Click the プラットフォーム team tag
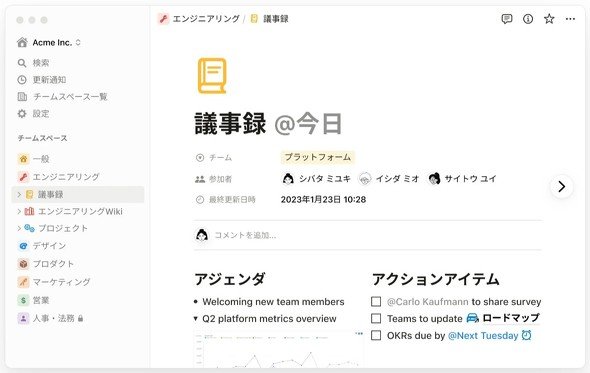Image resolution: width=590 pixels, height=373 pixels. (x=318, y=157)
